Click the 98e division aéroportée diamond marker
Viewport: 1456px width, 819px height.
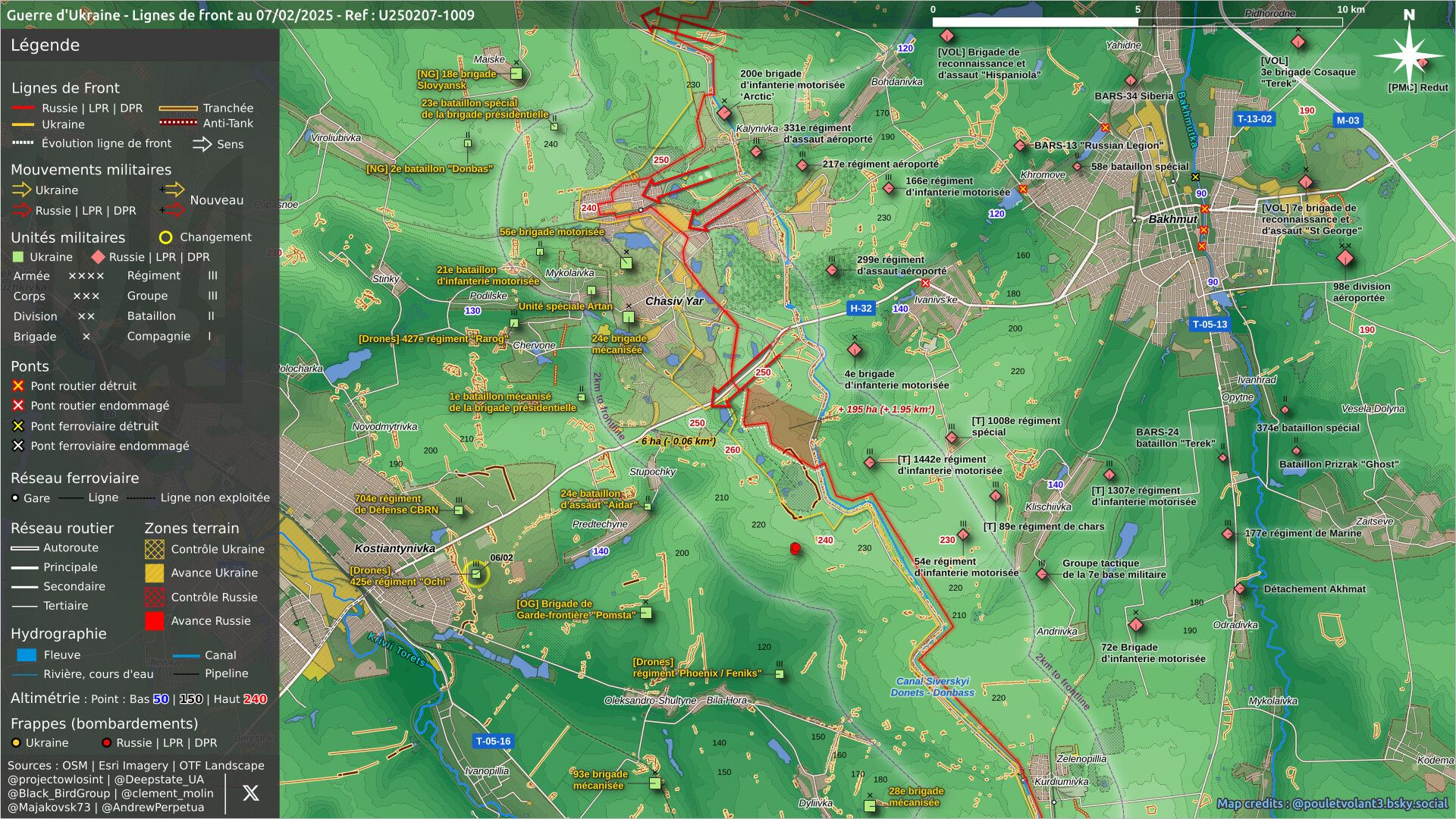pos(1345,258)
